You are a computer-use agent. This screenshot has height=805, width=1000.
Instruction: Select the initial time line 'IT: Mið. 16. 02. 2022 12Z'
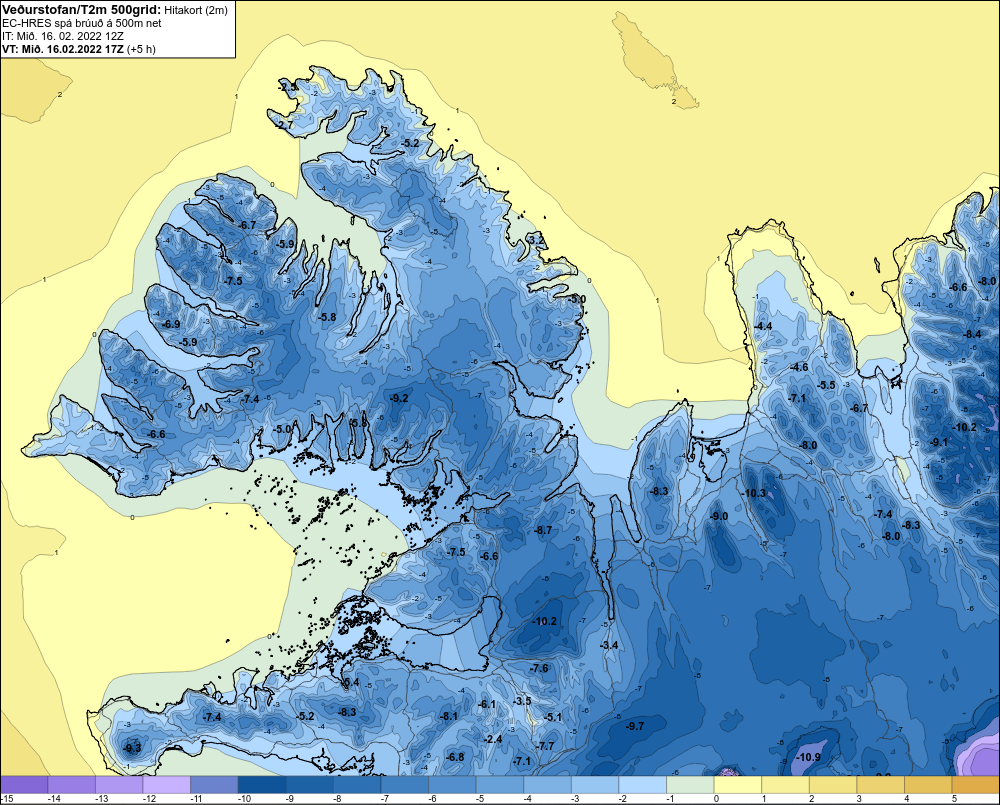[63, 36]
